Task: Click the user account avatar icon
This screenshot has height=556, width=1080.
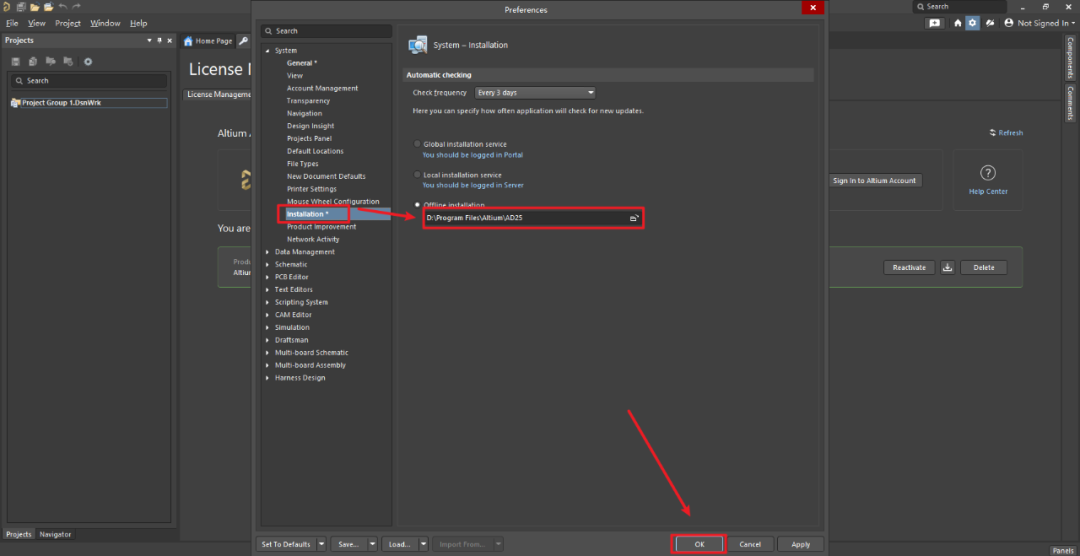Action: click(1009, 23)
